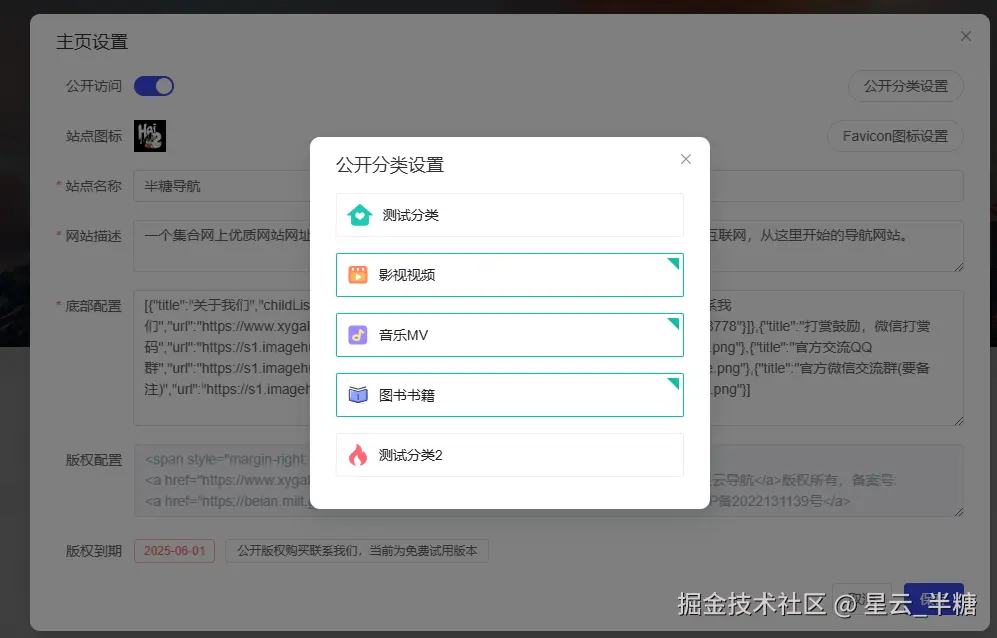
Task: Close the 公开分类设置 dialog
Action: pos(685,159)
